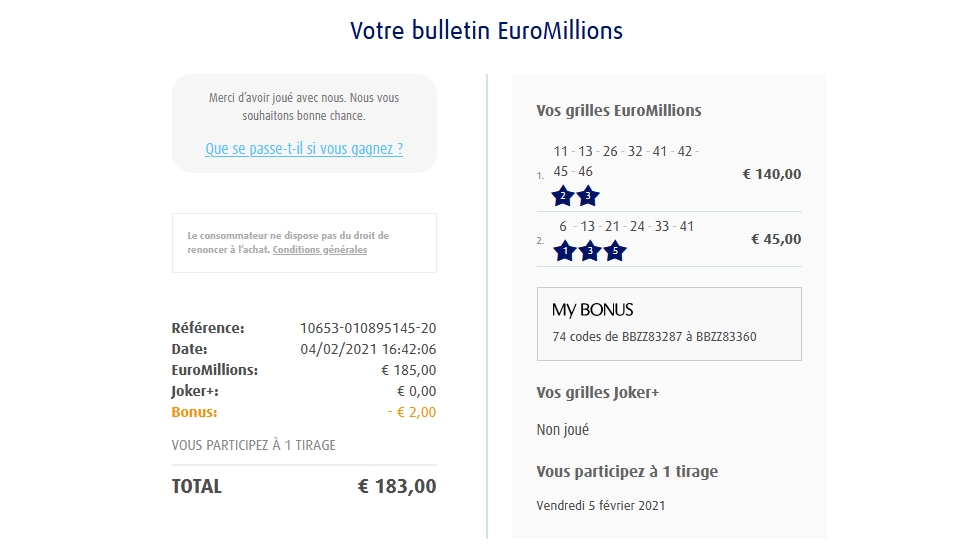Screen dimensions: 973x548
Task: Click the draw date 'Vendredi 5 février 2021'
Action: 601,505
